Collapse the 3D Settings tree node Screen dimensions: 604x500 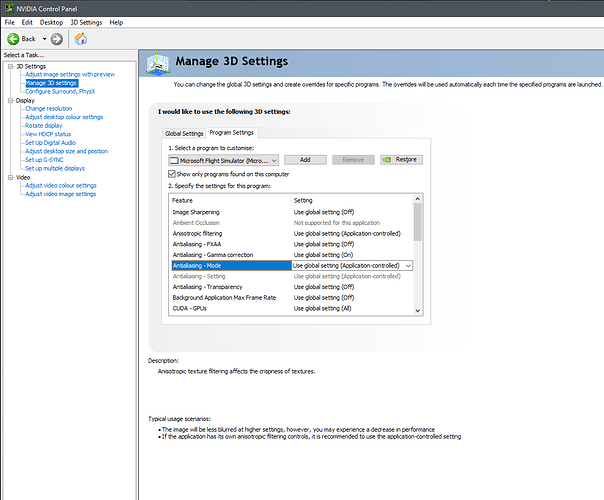point(11,66)
